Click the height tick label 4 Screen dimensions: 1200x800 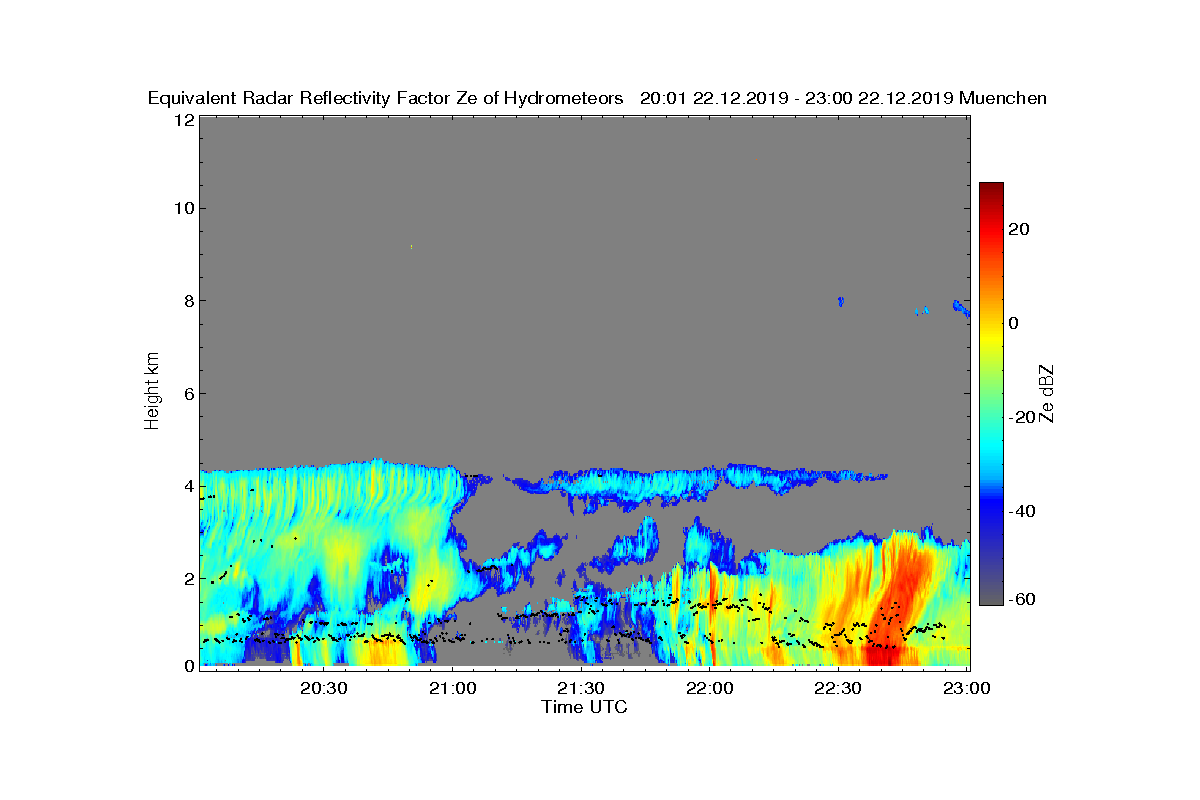(188, 486)
